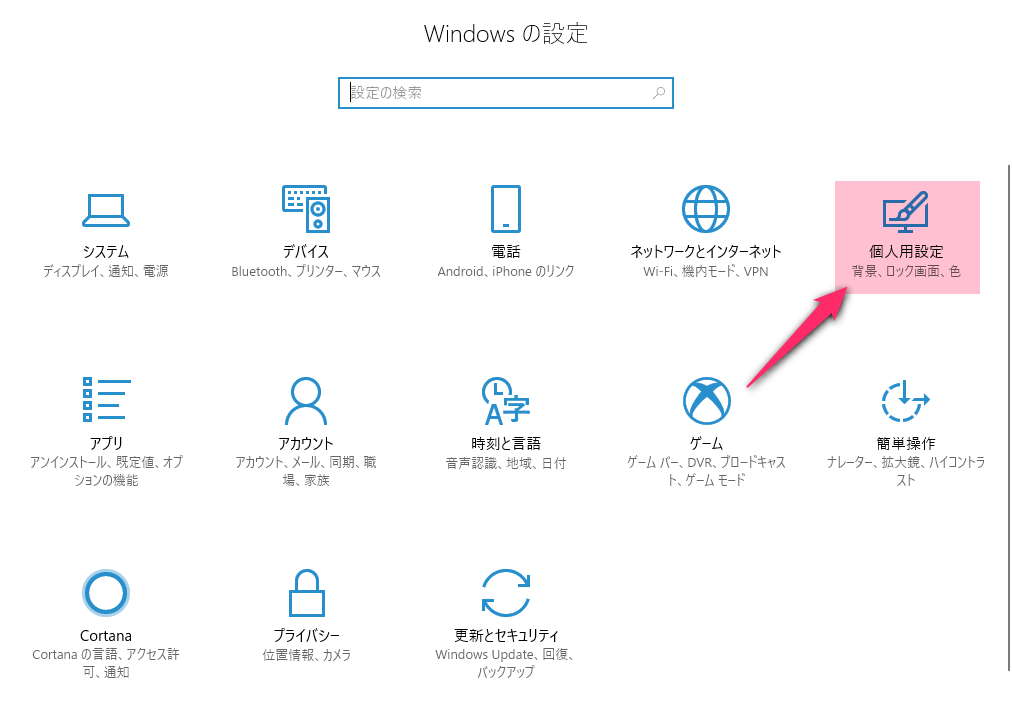Click the 更新とセキュリティ sync arrows icon
This screenshot has width=1012, height=710.
(506, 593)
